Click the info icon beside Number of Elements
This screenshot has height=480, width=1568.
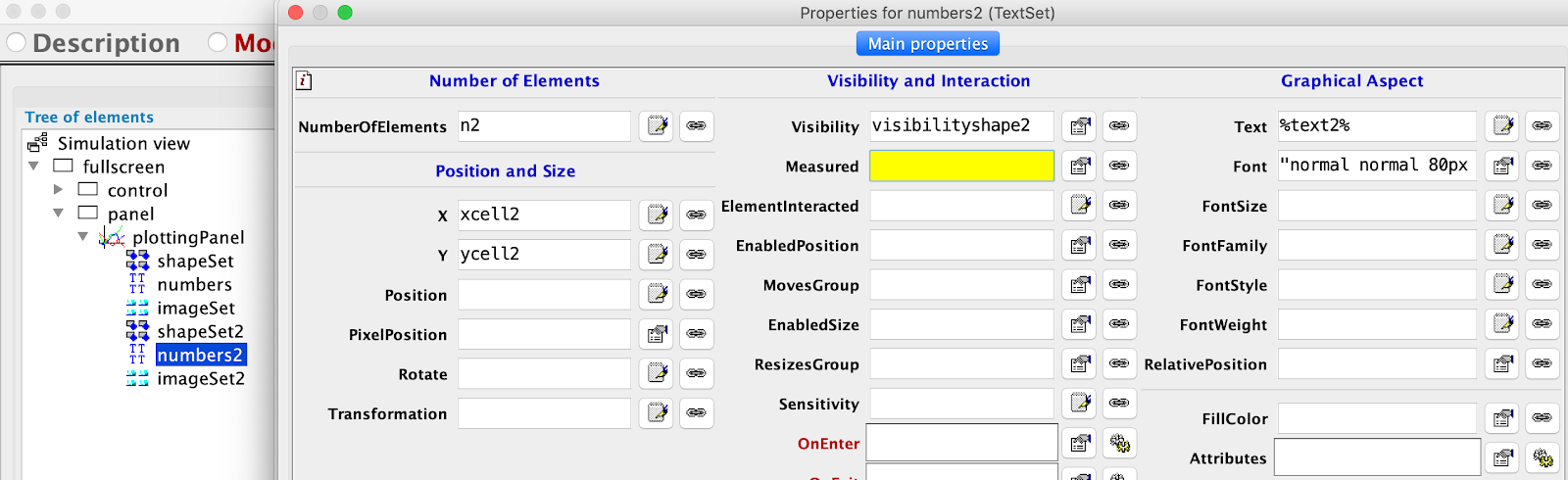click(x=304, y=81)
